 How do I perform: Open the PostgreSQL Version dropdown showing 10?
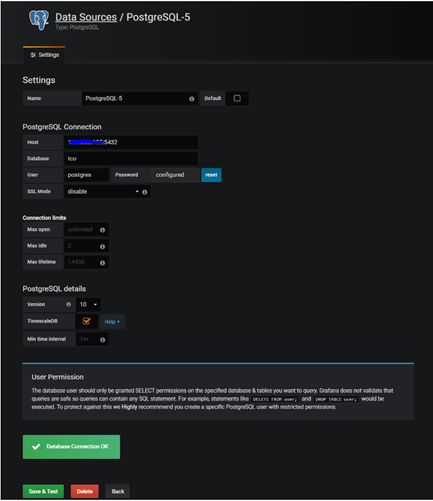coord(88,305)
